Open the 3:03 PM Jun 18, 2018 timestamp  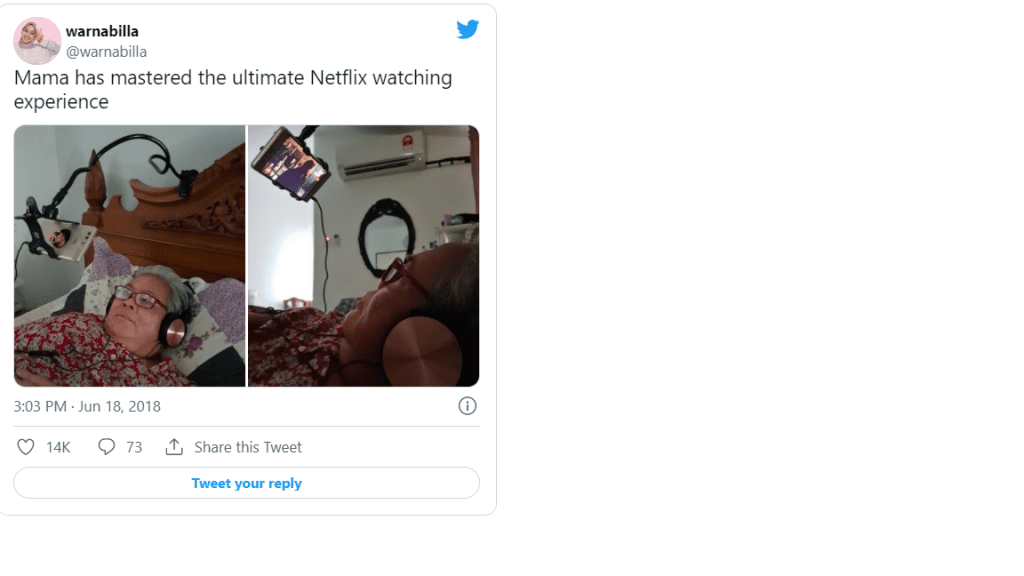(x=87, y=406)
